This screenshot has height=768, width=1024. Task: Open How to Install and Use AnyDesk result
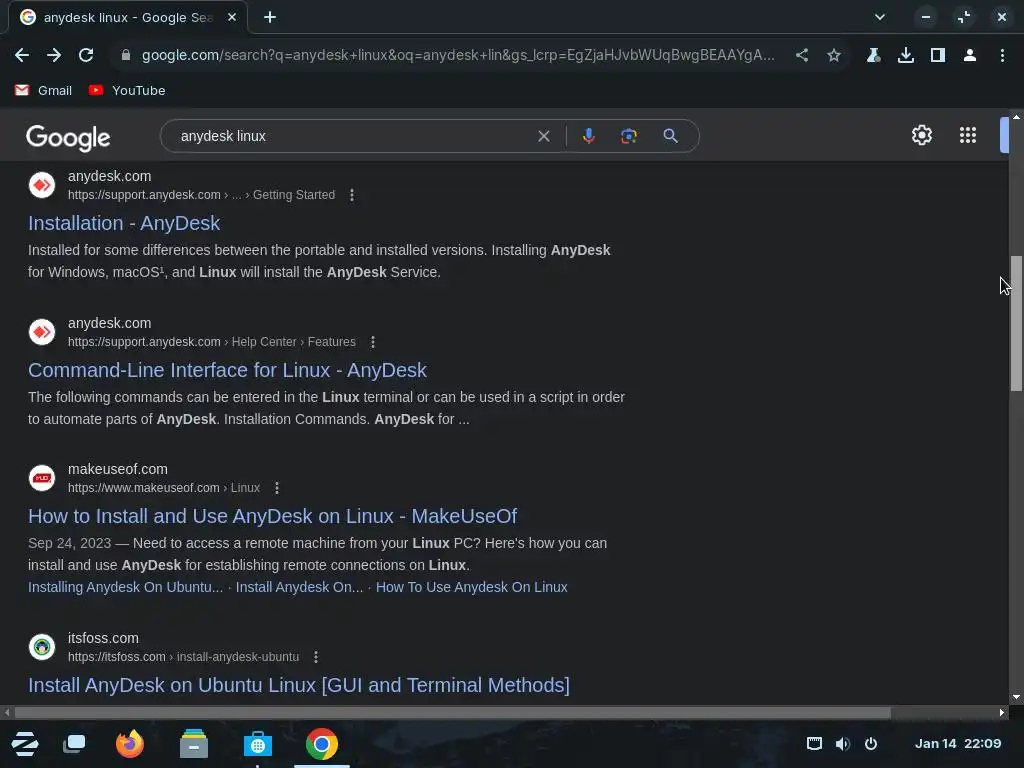tap(272, 517)
